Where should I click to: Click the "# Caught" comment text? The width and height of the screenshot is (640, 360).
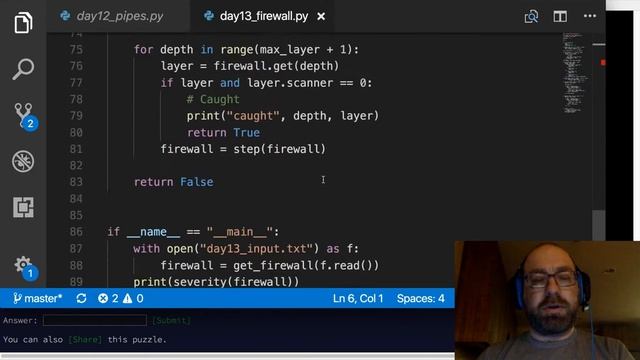[213, 99]
